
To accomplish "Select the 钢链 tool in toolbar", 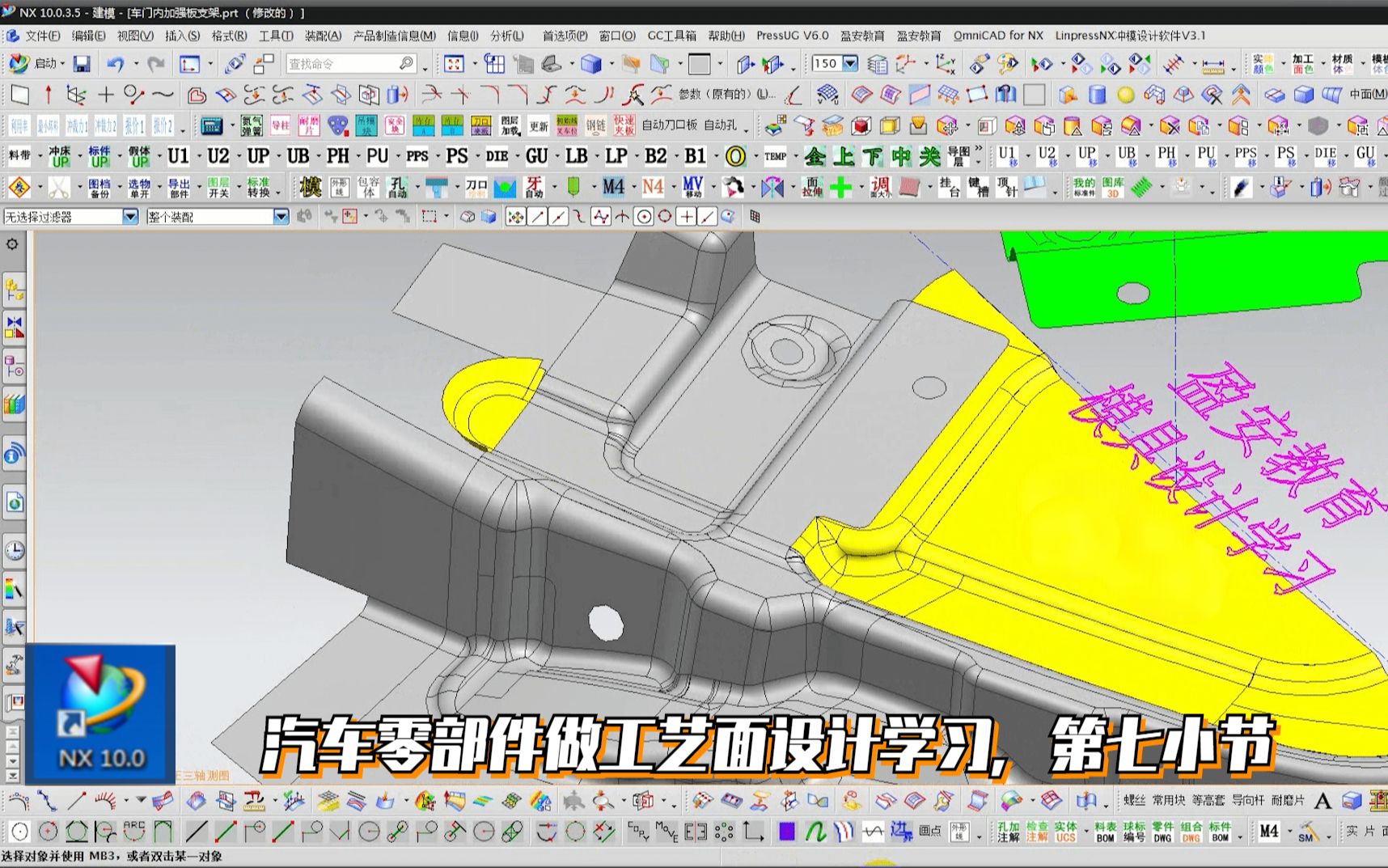I will click(x=595, y=125).
